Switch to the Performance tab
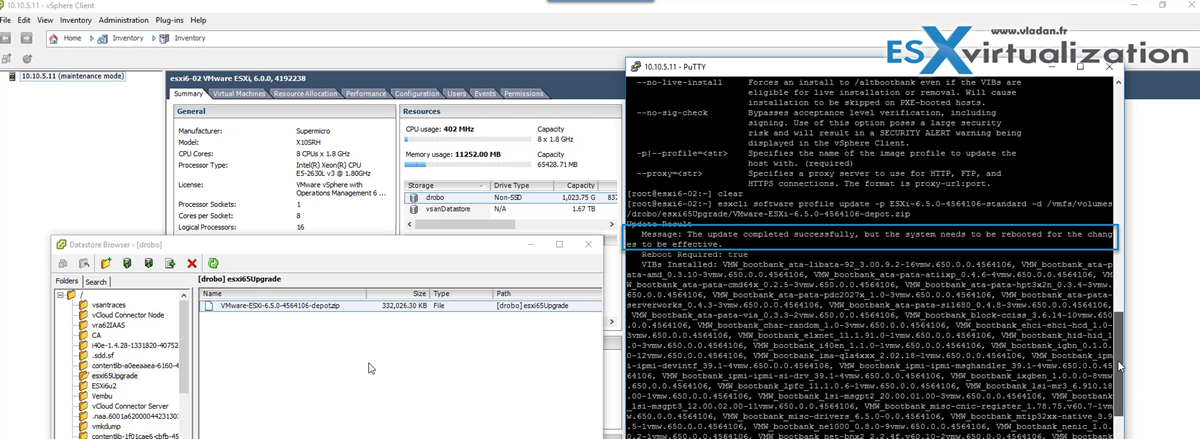1200x439 pixels. click(x=366, y=93)
